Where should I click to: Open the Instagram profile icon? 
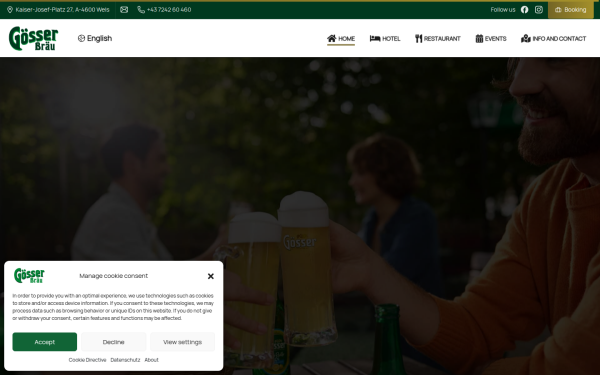point(539,10)
